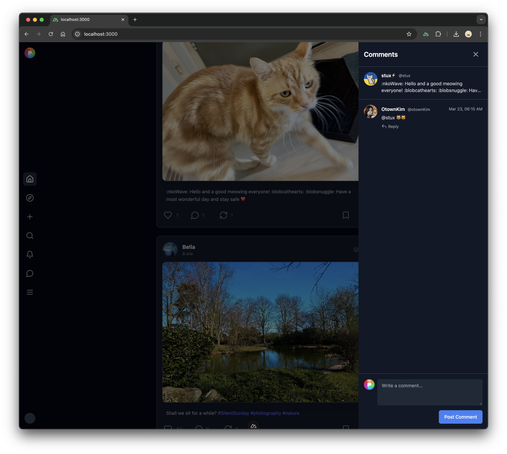This screenshot has width=507, height=454.
Task: Open the browser tab list dropdown arrow
Action: click(x=481, y=20)
